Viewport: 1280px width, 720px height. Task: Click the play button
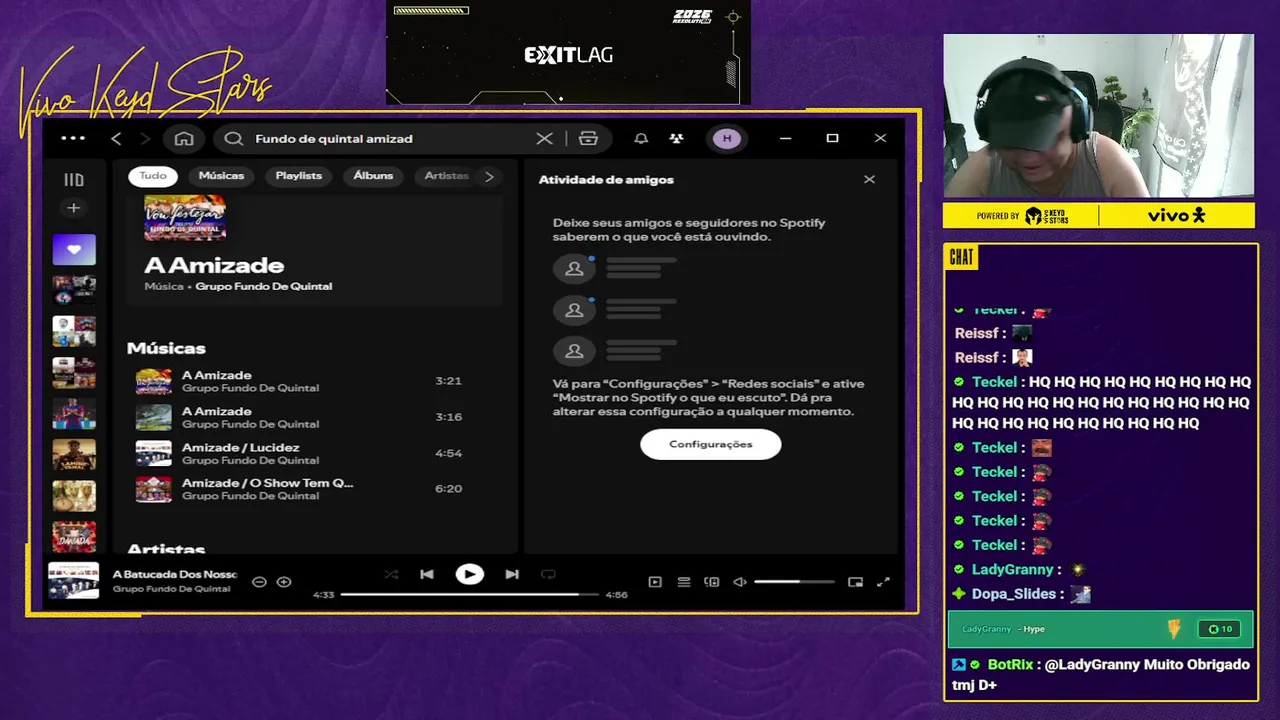(x=469, y=574)
